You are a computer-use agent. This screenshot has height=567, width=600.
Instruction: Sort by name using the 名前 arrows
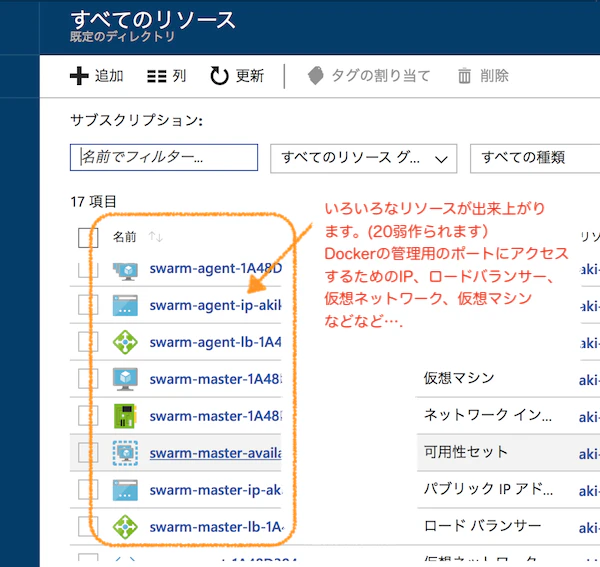coord(156,237)
